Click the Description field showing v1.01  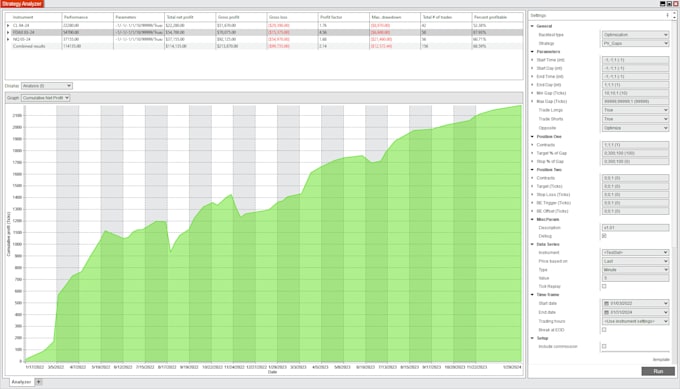coord(635,228)
